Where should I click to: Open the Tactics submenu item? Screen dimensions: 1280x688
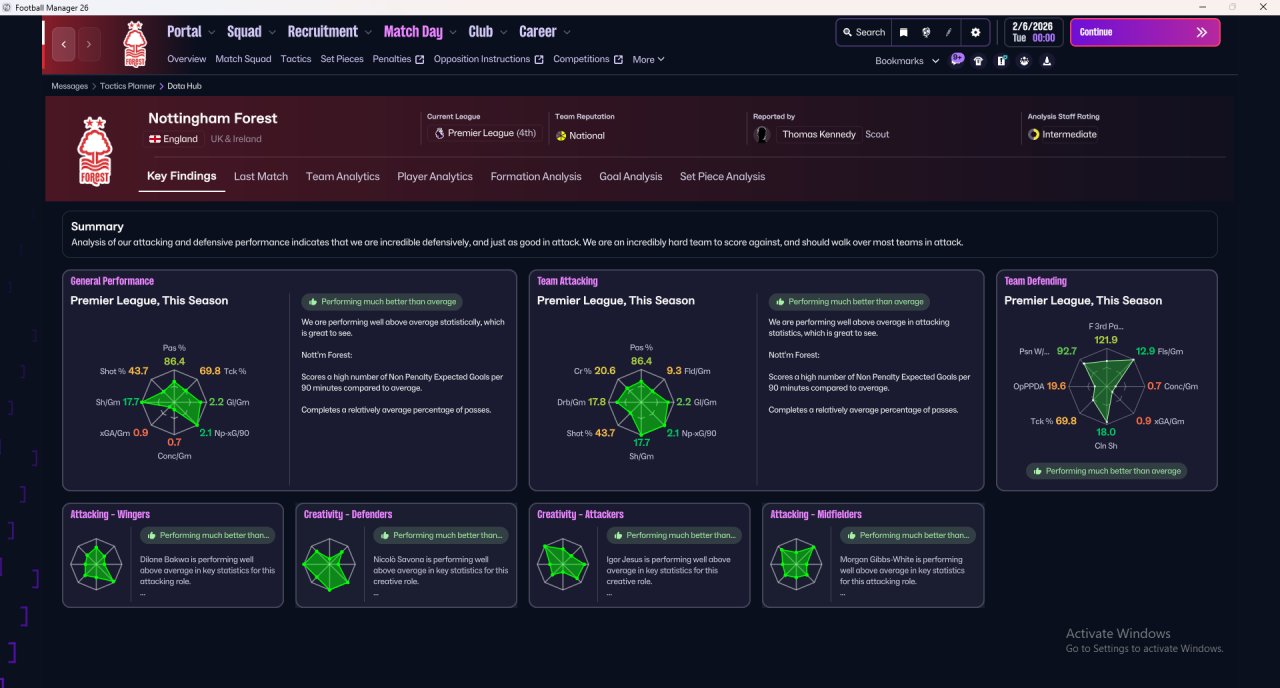[296, 59]
